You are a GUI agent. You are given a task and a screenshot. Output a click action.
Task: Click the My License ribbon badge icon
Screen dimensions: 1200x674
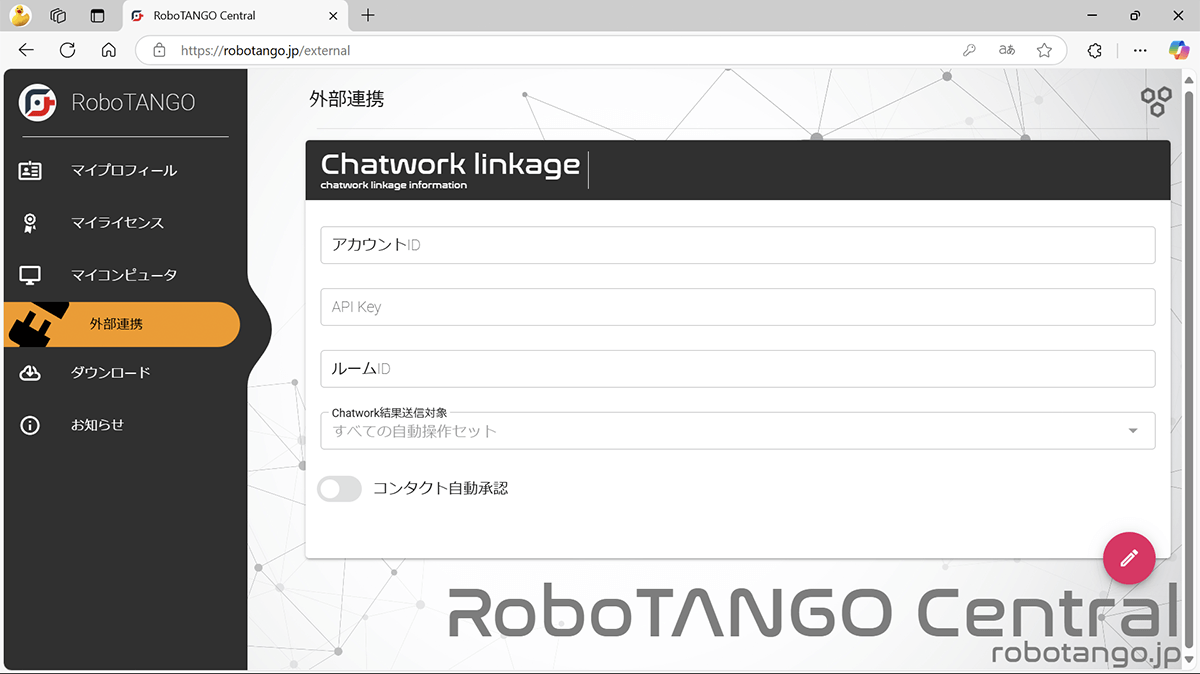[x=30, y=223]
